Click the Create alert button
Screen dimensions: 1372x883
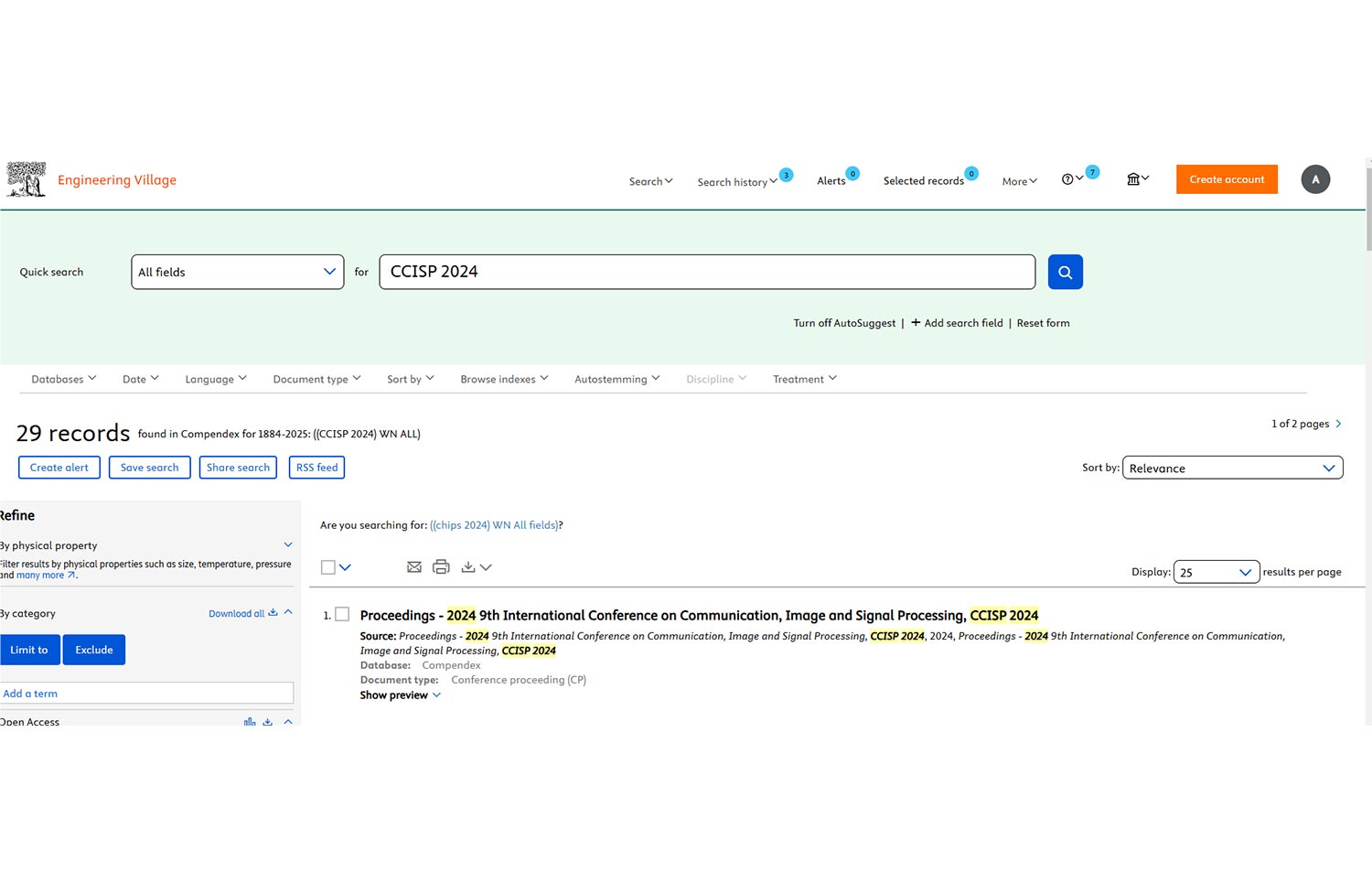click(x=59, y=468)
